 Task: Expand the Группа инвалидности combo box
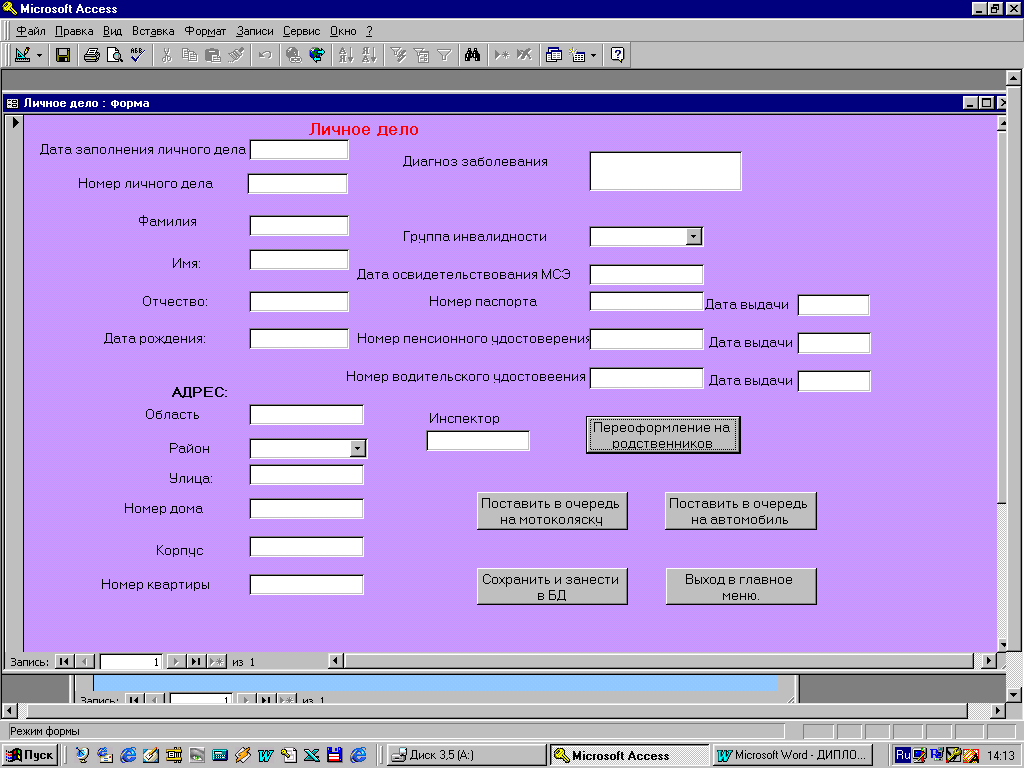point(694,236)
